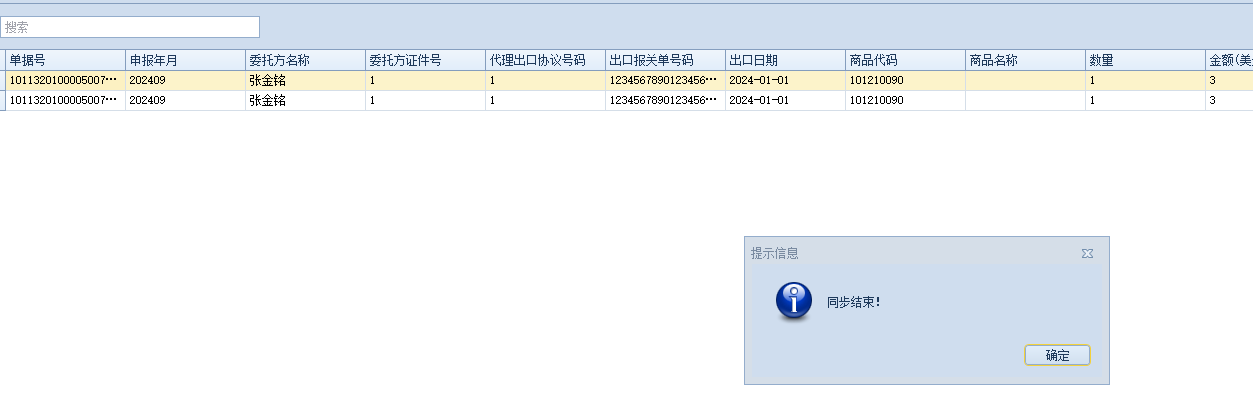The image size is (1253, 398).
Task: Click 张金铭 in the first row
Action: (267, 80)
